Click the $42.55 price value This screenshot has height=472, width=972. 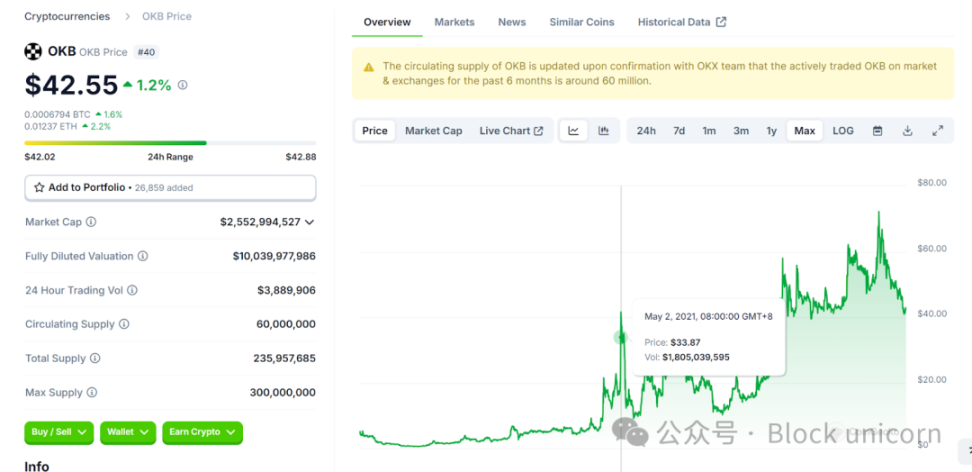point(71,85)
